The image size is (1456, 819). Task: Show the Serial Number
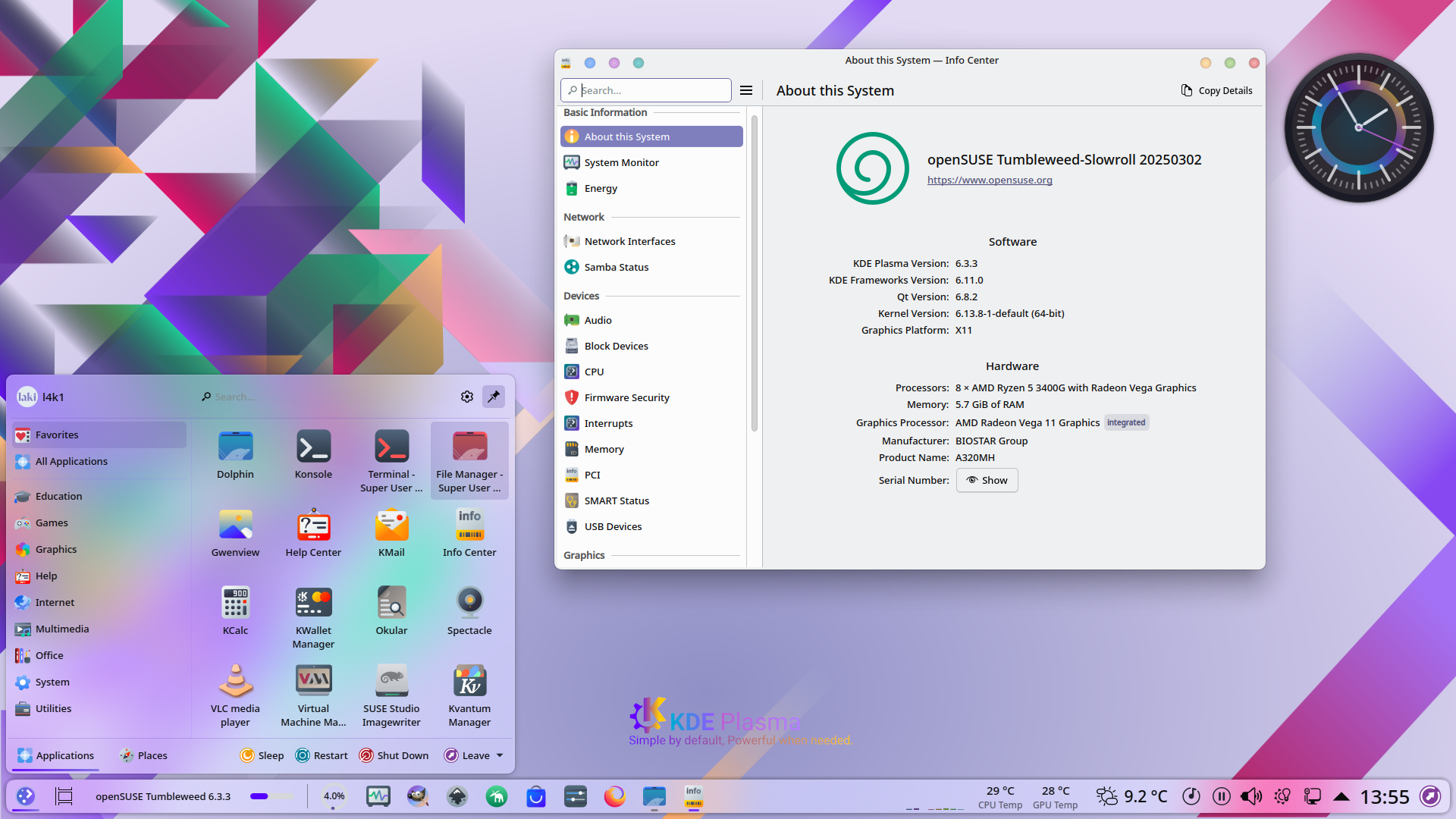point(987,480)
